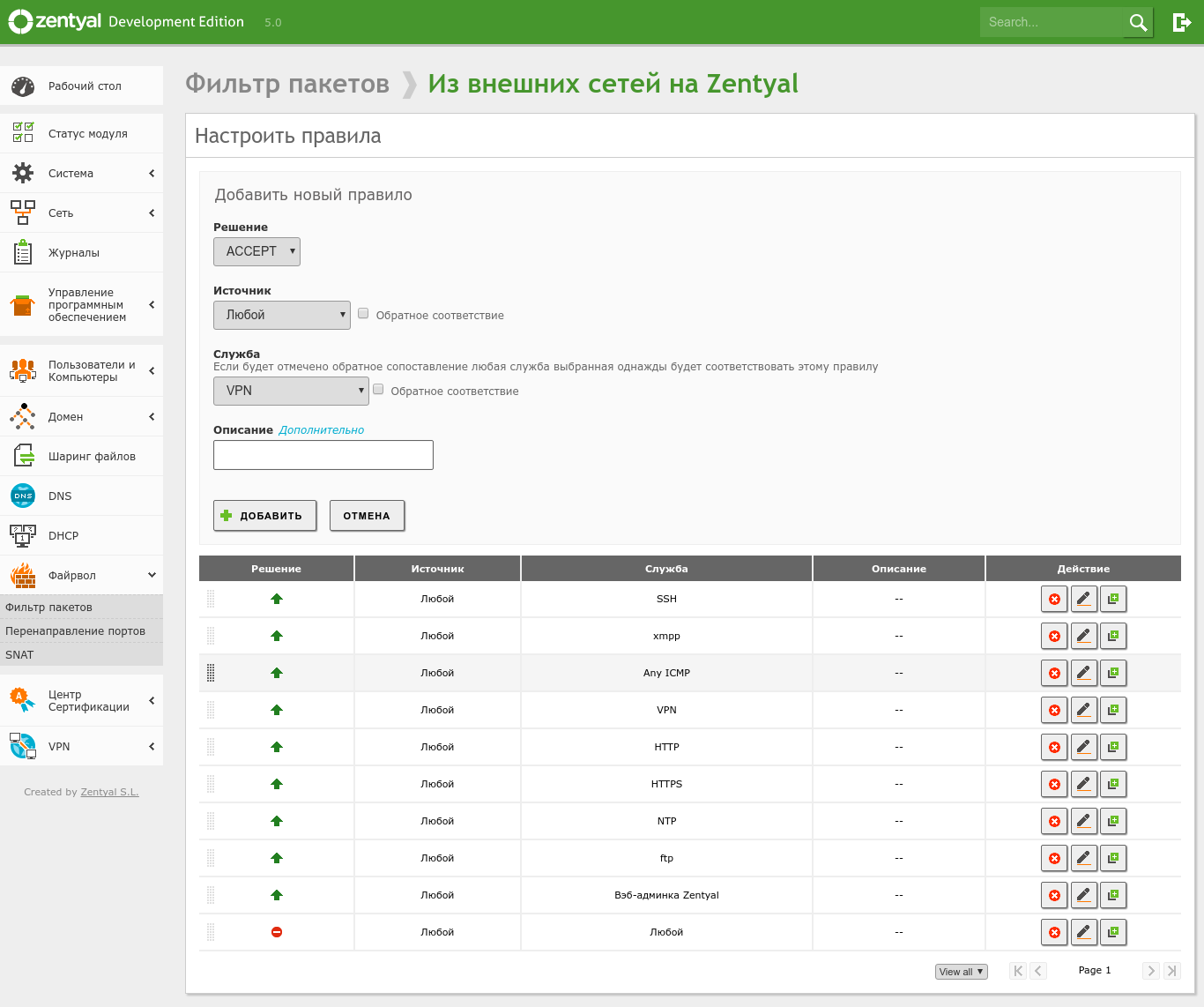This screenshot has height=1007, width=1204.
Task: Click the System gear icon
Action: [23, 173]
